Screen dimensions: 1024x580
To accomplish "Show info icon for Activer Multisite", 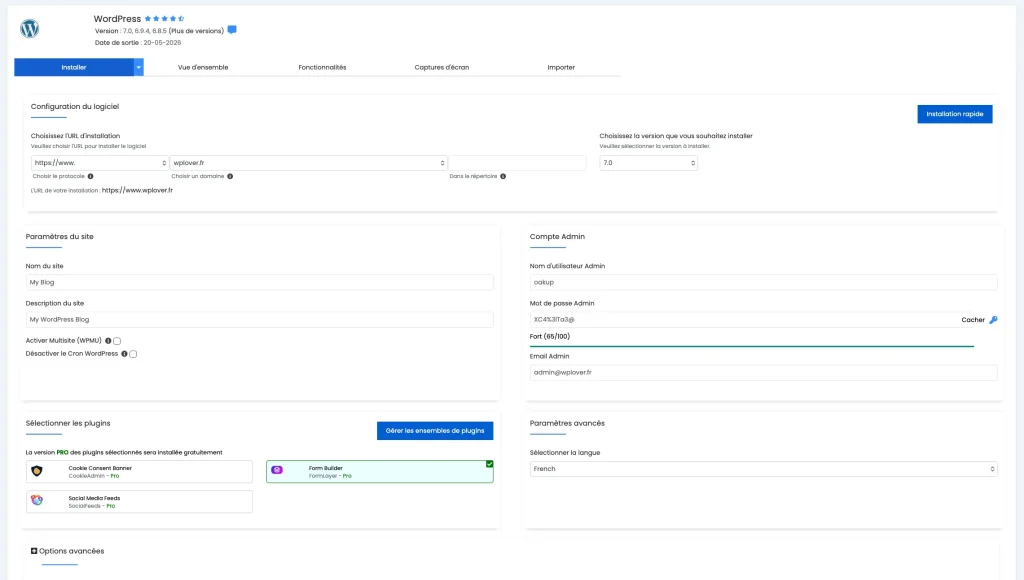I will [108, 340].
